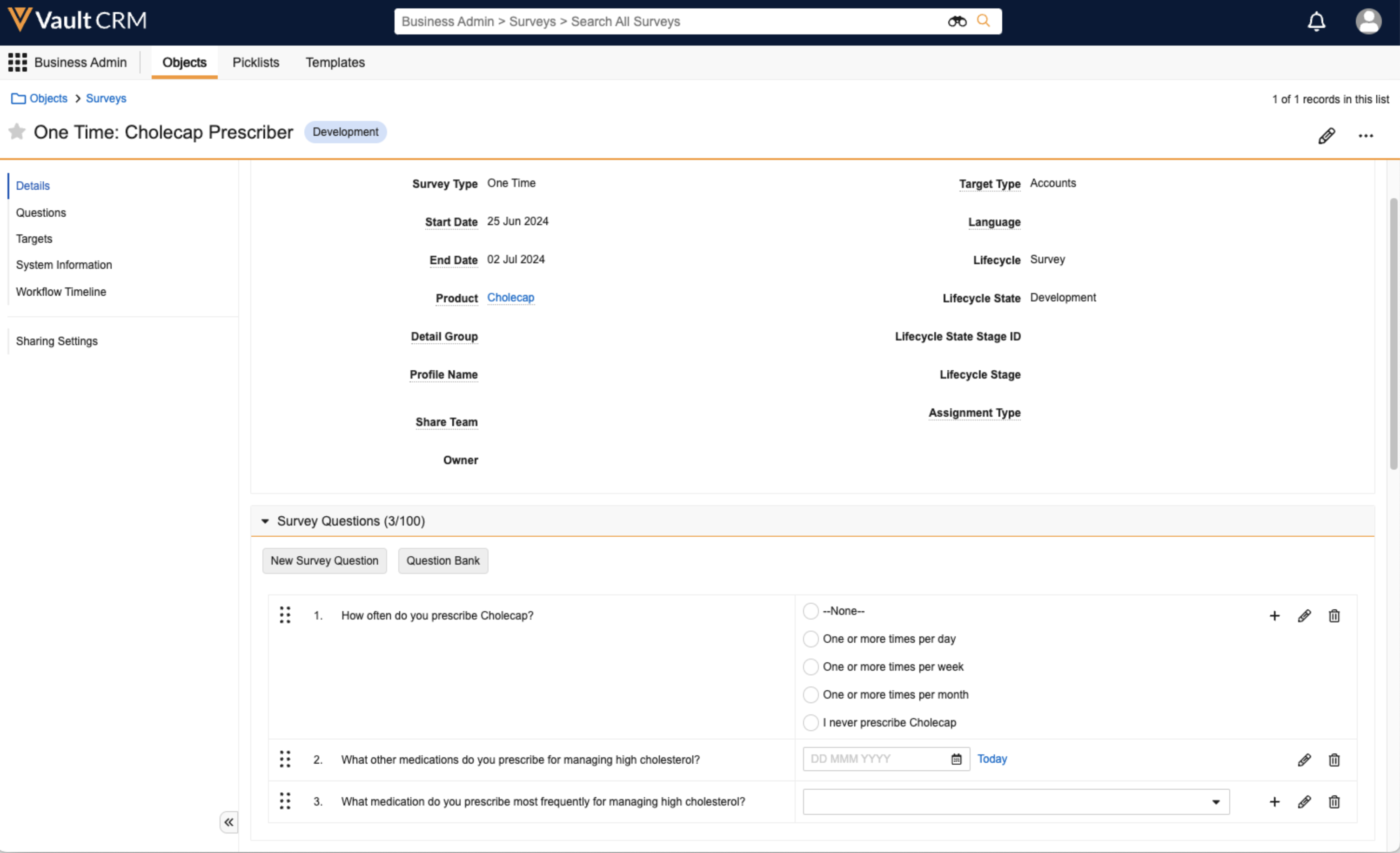Add a branch to question 3 with plus icon
This screenshot has height=853, width=1400.
1274,801
